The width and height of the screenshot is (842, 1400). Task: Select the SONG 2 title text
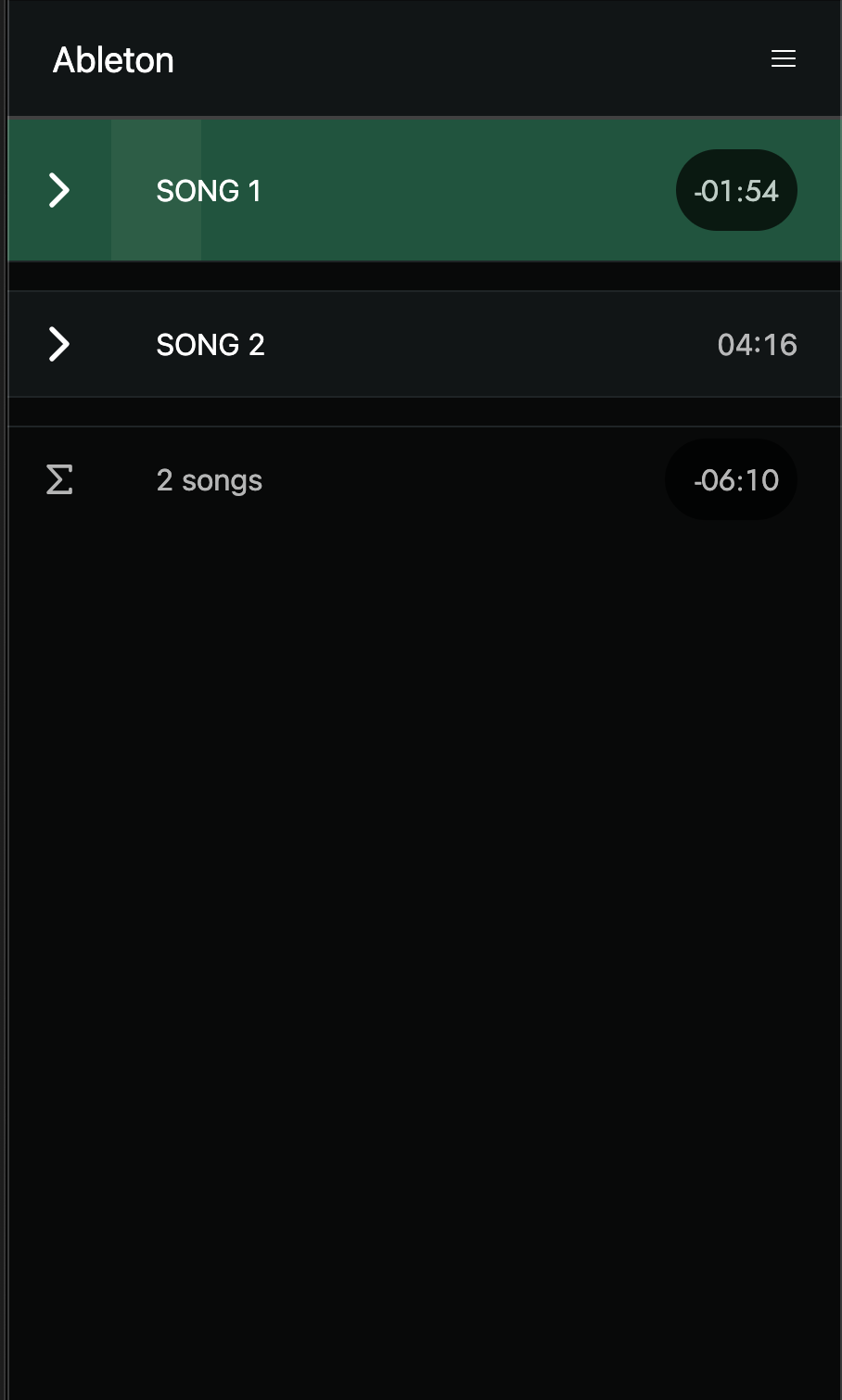pyautogui.click(x=210, y=345)
